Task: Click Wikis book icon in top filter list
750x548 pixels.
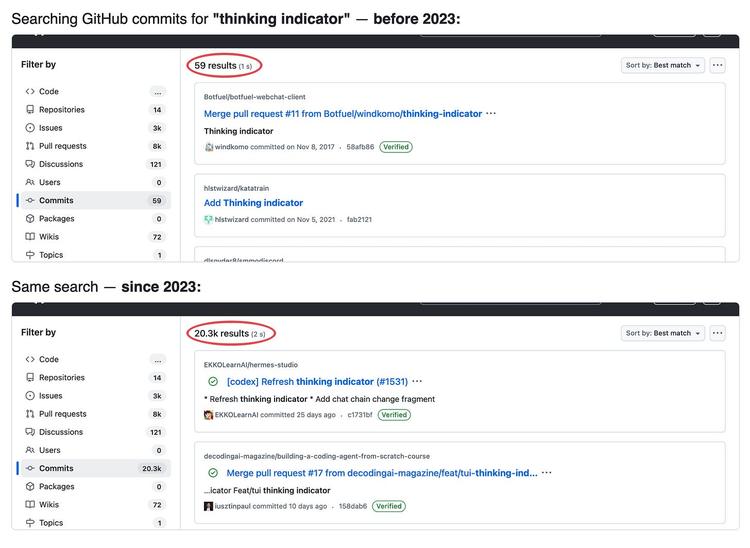Action: click(x=30, y=237)
